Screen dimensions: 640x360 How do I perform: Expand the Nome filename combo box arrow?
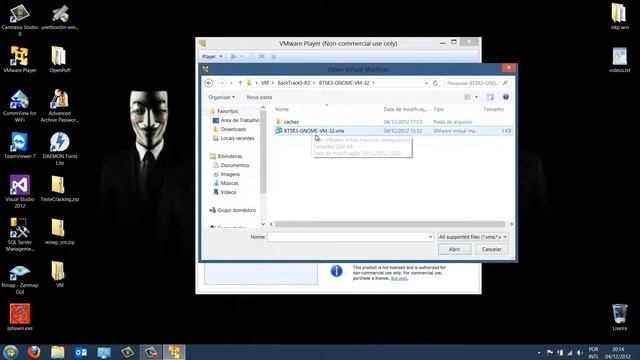430,237
